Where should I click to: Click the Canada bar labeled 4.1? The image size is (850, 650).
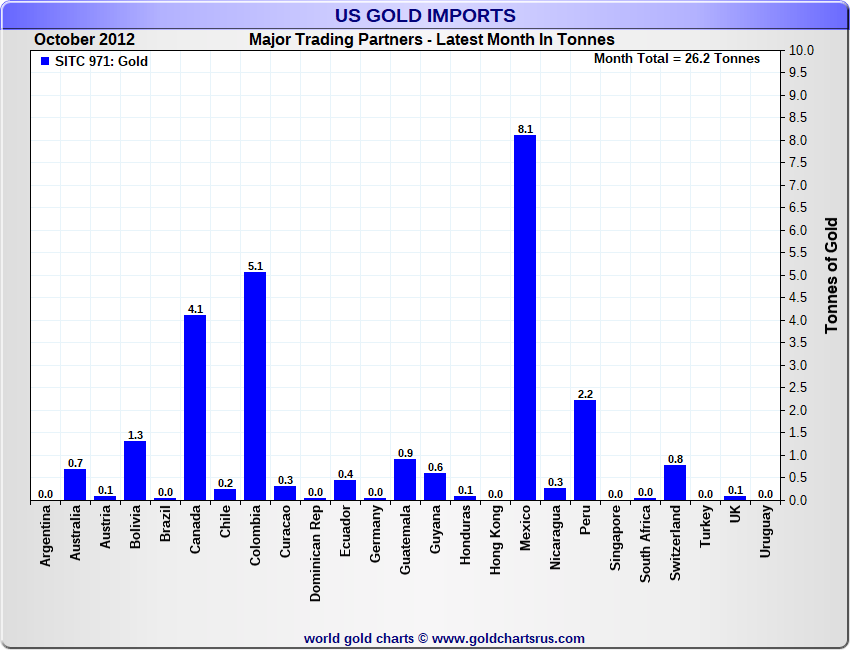(195, 408)
